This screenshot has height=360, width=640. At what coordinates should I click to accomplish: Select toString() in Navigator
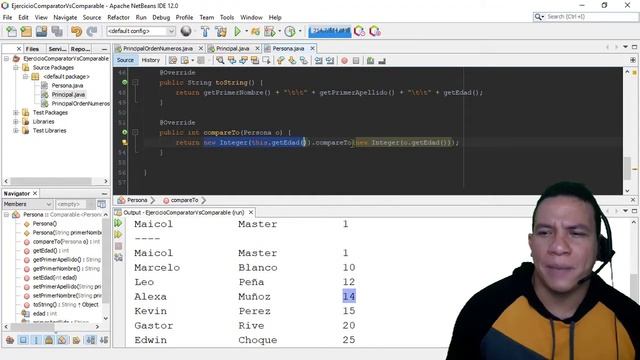65,304
